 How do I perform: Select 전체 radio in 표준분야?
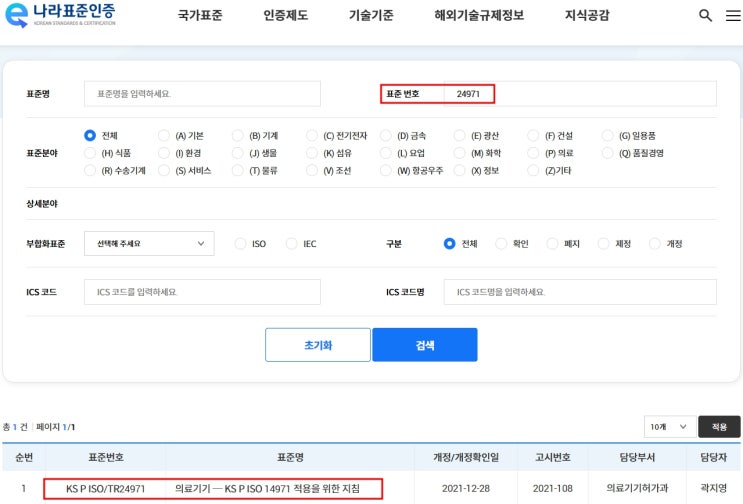[90, 135]
